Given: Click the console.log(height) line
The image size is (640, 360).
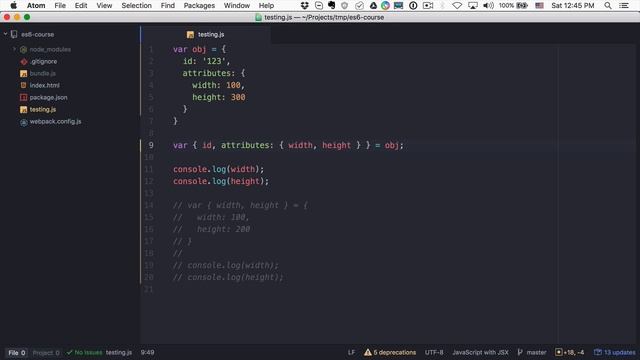Looking at the screenshot, I should (221, 181).
